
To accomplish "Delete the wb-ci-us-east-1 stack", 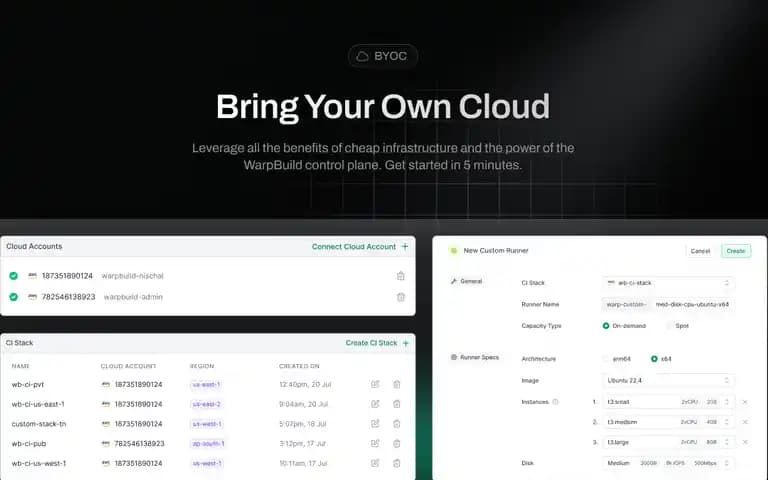I will pyautogui.click(x=397, y=404).
